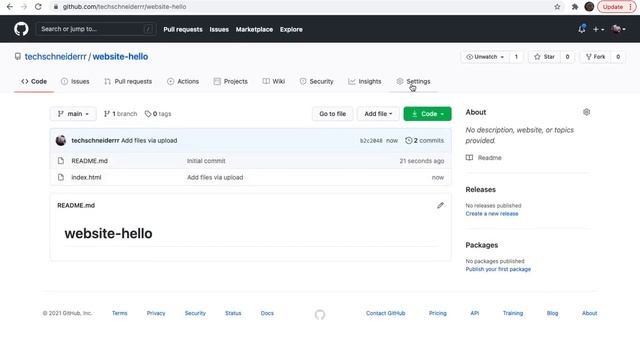640x360 pixels.
Task: Click the footer GitHub mark icon
Action: tap(320, 314)
